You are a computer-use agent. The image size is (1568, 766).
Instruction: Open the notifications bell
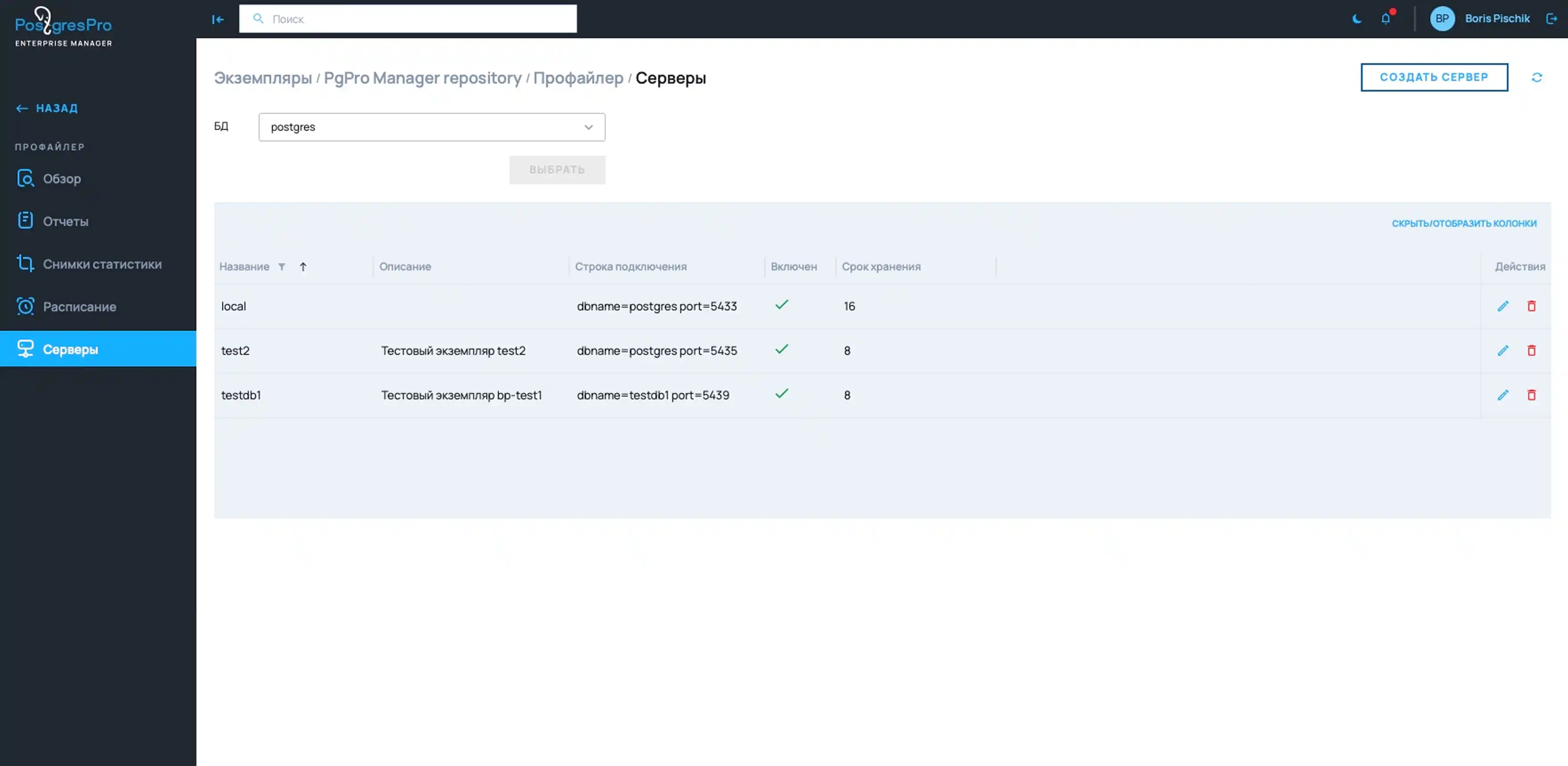pos(1385,18)
